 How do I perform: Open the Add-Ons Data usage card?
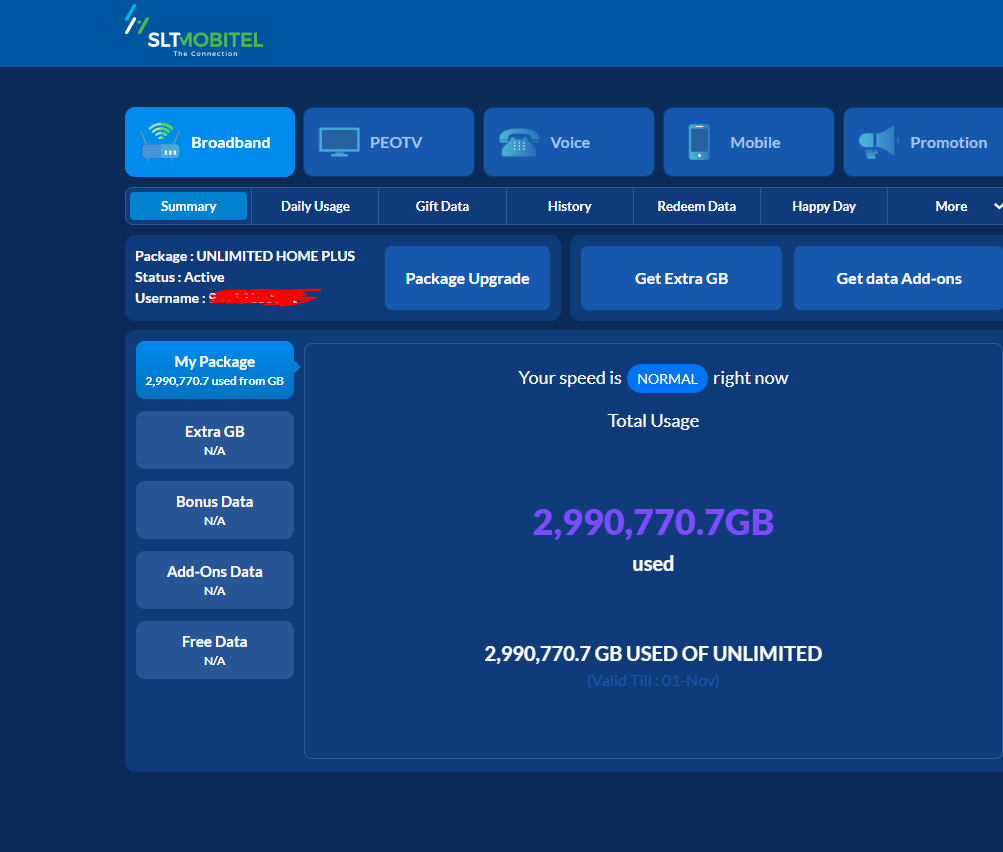(x=215, y=580)
